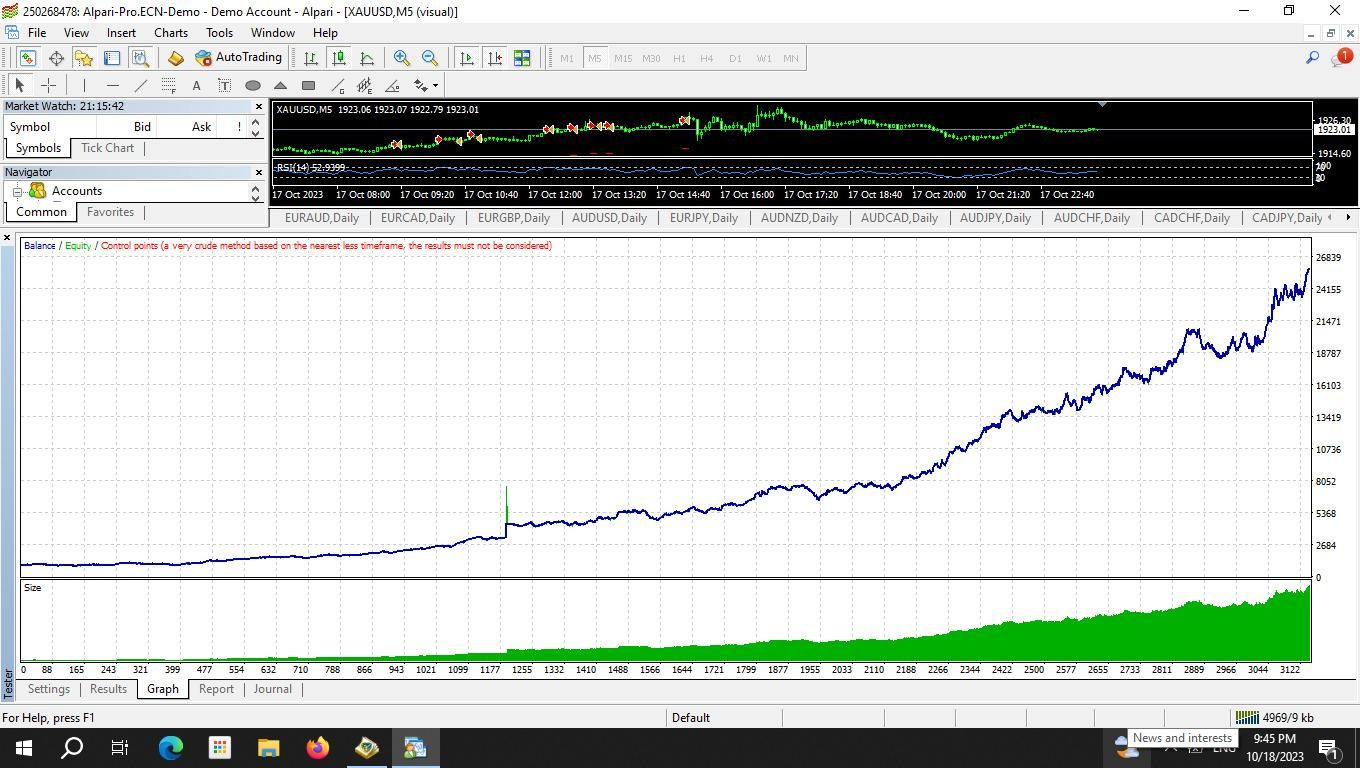Screen dimensions: 1360x768
Task: Open the View menu
Action: click(76, 33)
